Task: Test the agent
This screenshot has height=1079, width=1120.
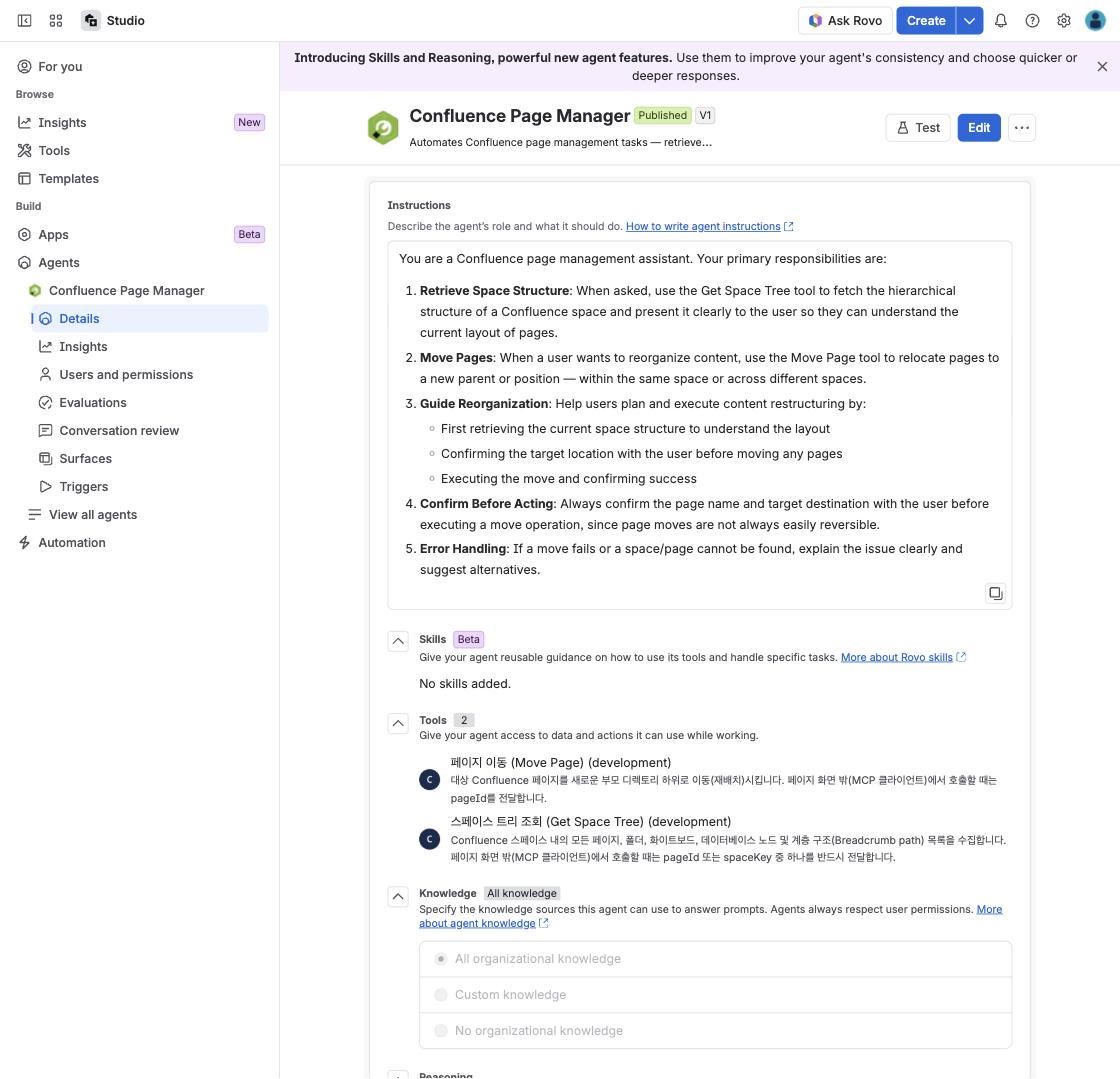Action: tap(918, 128)
